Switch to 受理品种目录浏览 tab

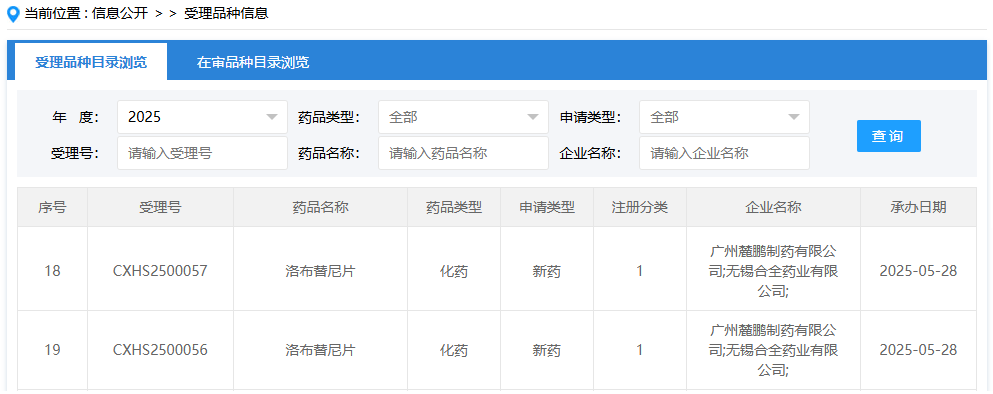91,62
